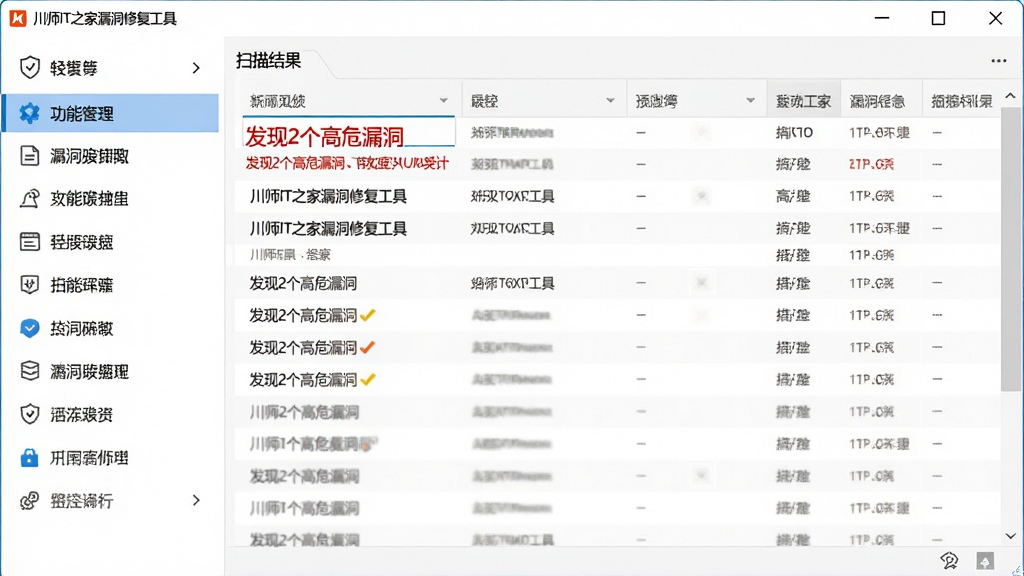
Task: Click the gray square upload icon at bottom
Action: (985, 560)
